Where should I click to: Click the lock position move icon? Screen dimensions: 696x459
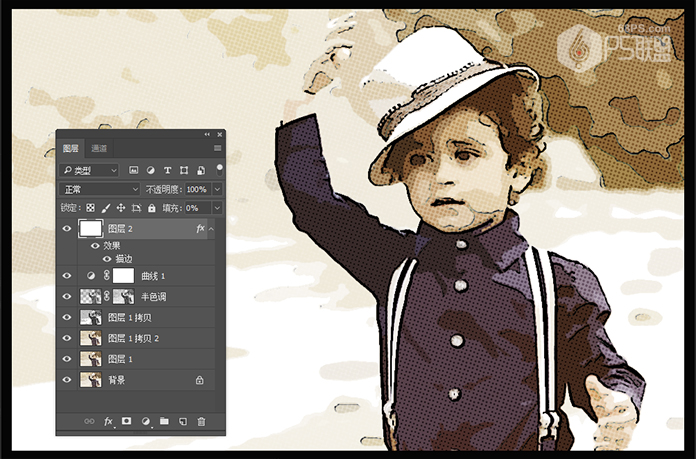tap(121, 208)
